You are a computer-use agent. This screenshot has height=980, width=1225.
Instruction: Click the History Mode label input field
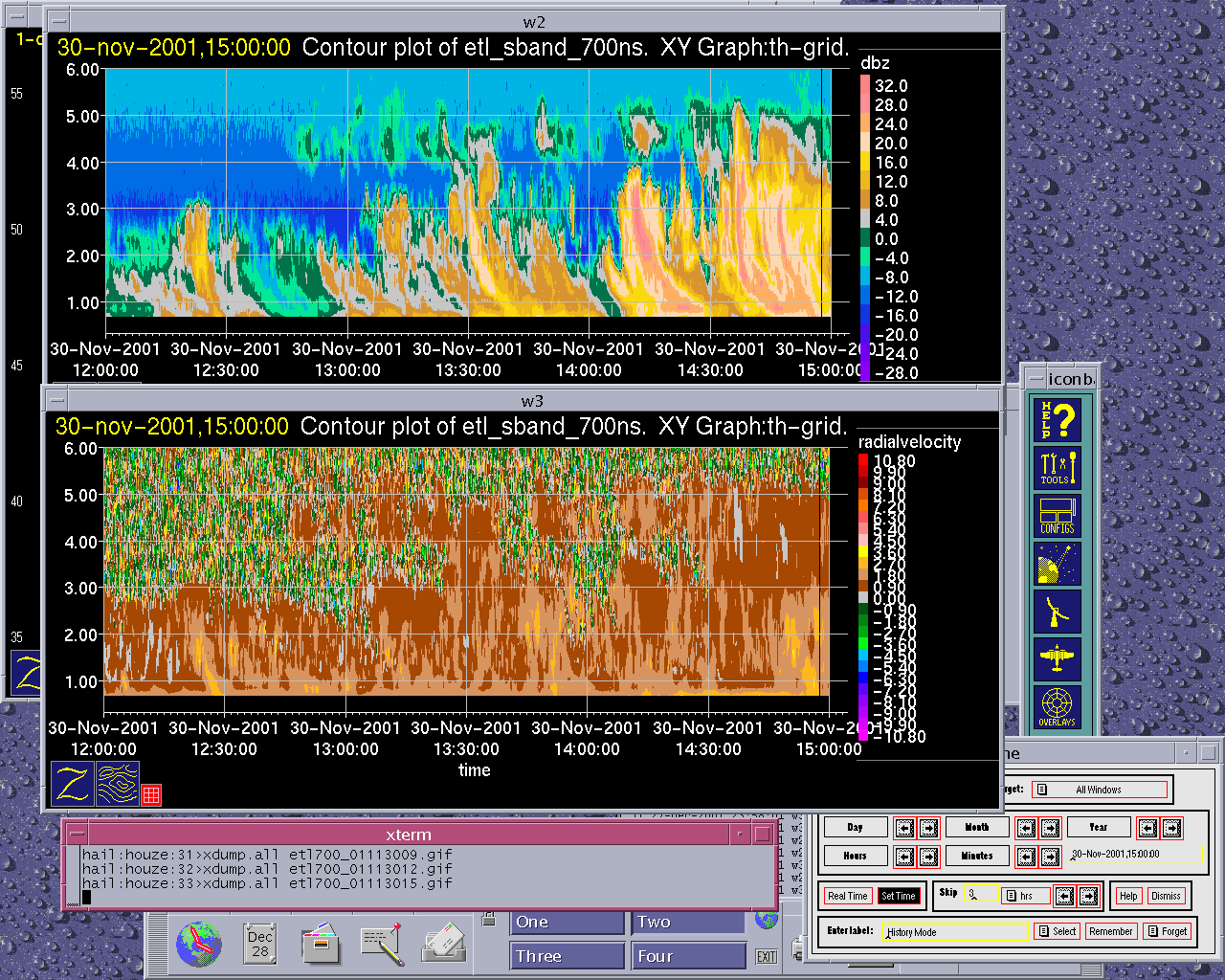tap(955, 931)
